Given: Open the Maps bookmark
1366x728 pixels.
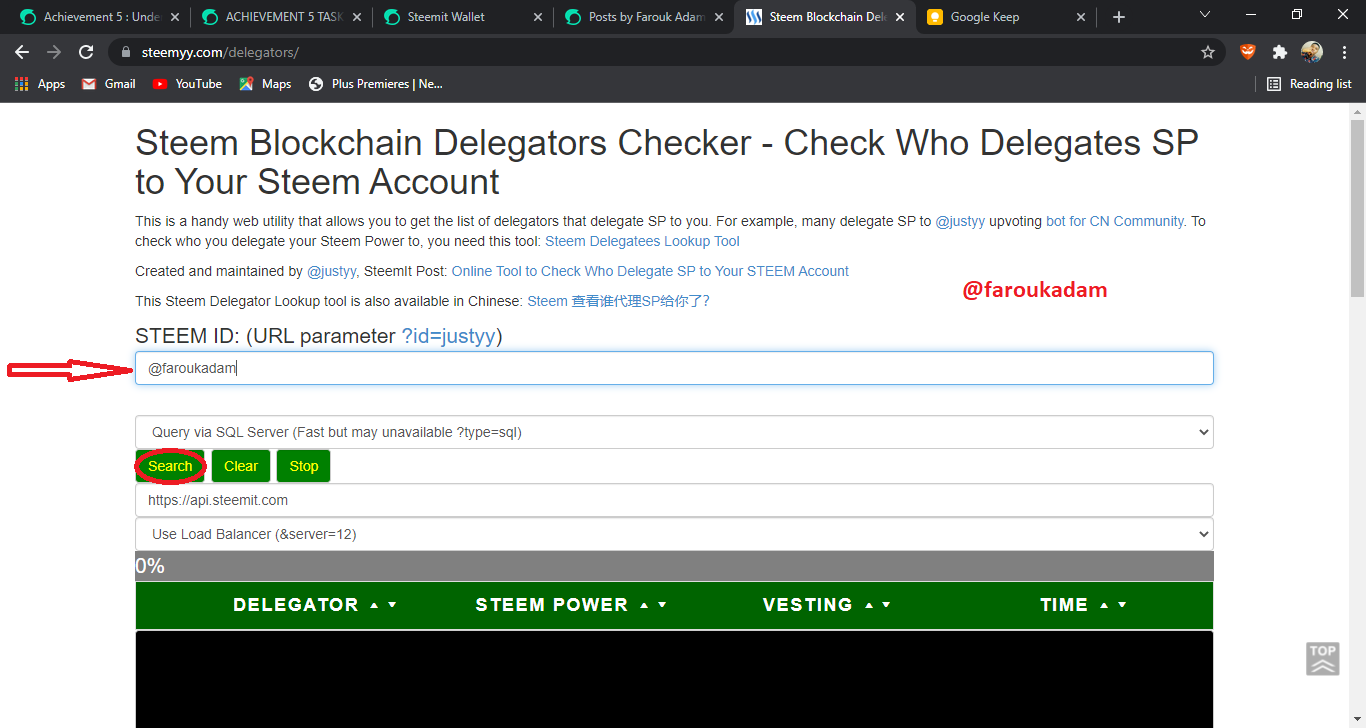Looking at the screenshot, I should [265, 84].
